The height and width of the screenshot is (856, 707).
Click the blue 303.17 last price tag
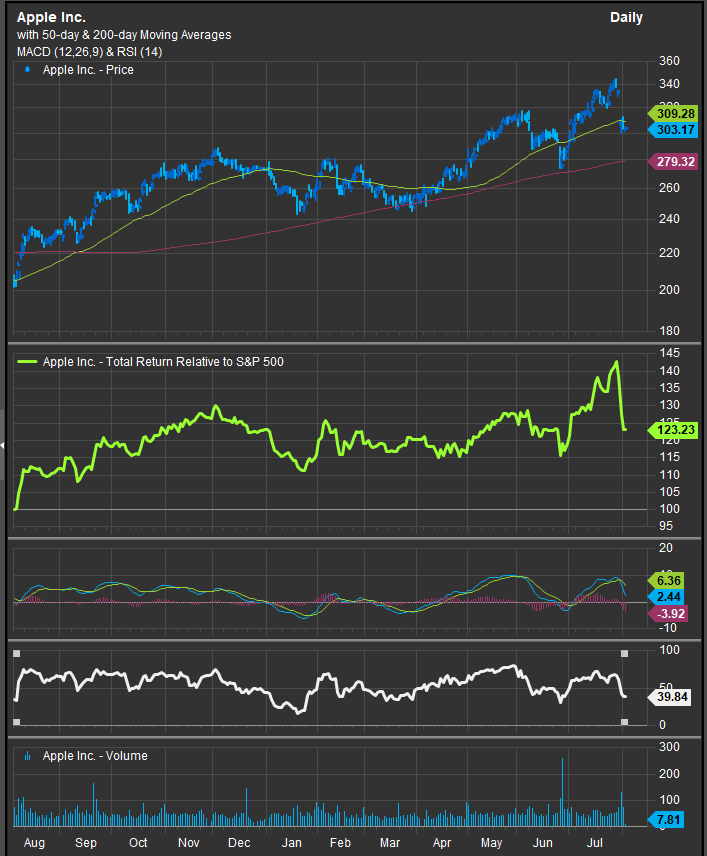point(673,130)
